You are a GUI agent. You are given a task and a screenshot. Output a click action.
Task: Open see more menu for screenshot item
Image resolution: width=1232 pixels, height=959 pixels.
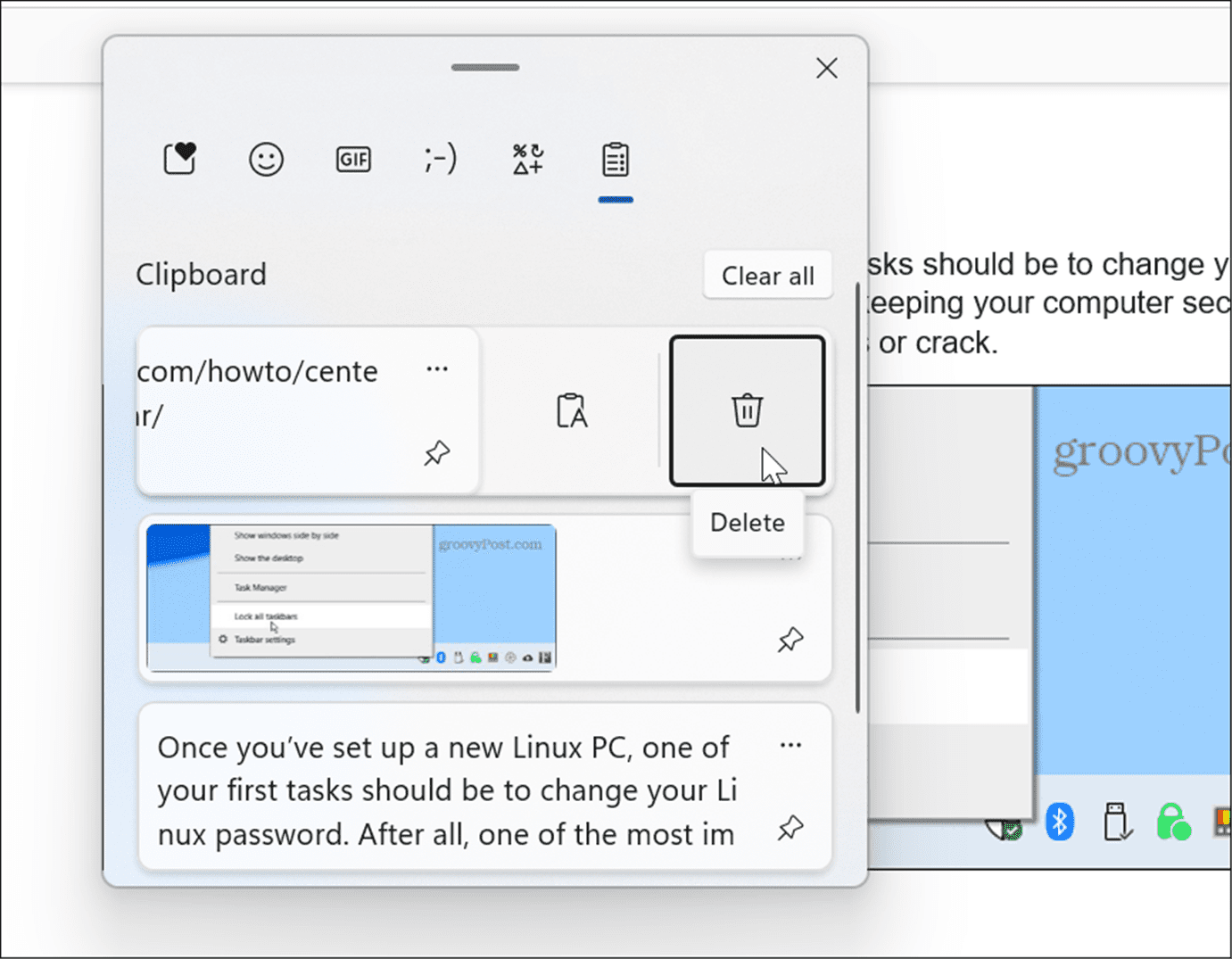click(790, 553)
